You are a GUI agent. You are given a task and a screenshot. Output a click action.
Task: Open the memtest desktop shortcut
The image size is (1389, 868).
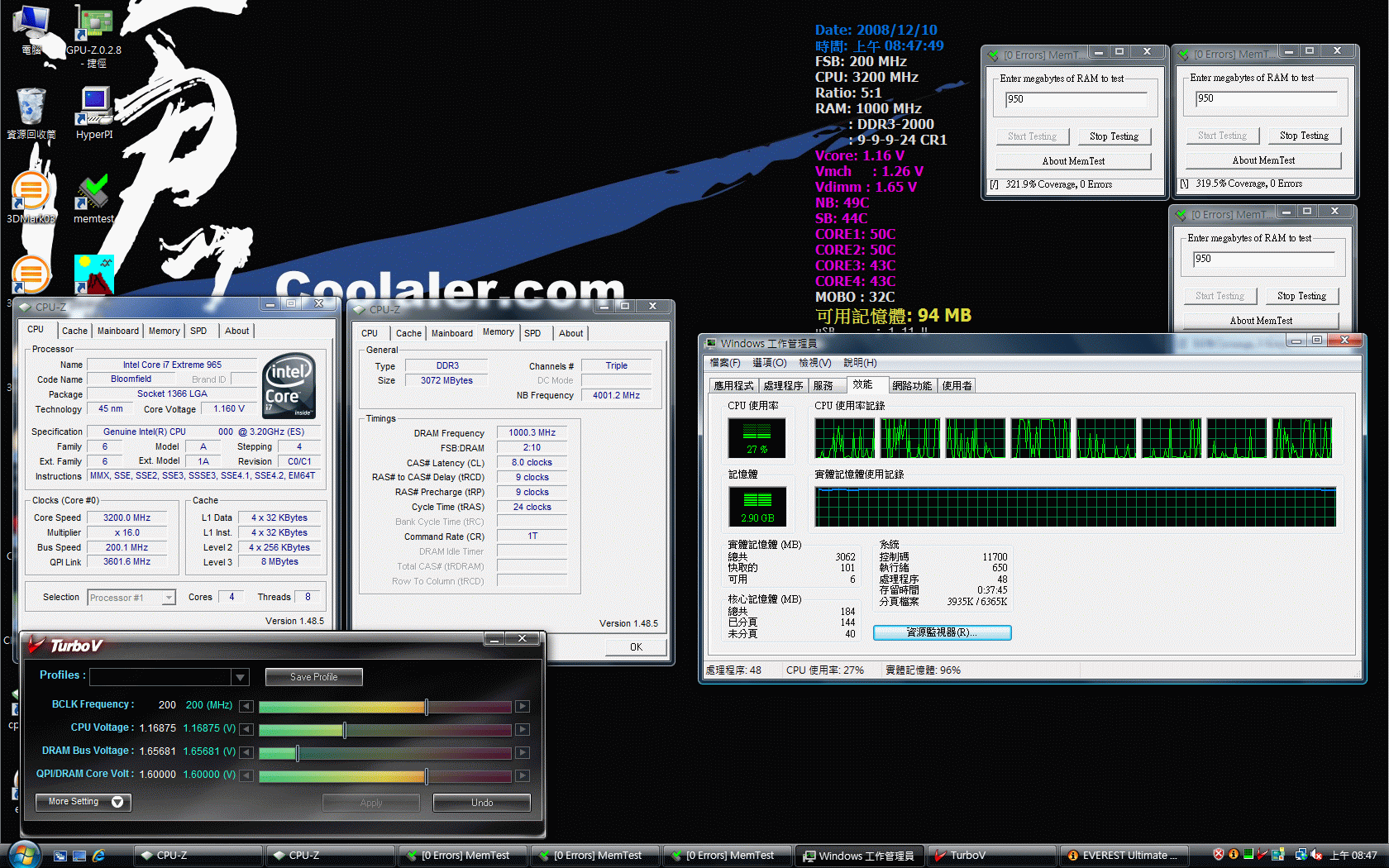93,198
